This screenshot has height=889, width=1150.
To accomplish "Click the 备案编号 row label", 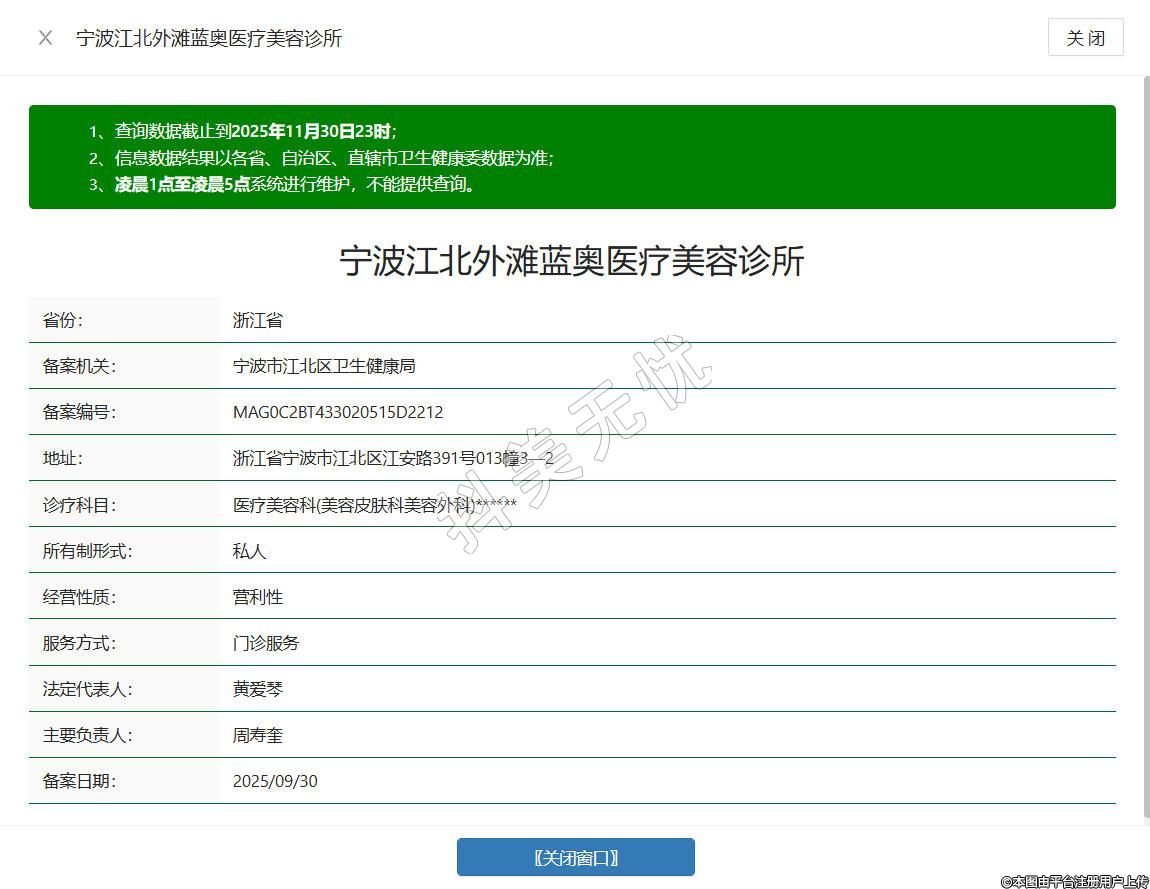I will (79, 412).
